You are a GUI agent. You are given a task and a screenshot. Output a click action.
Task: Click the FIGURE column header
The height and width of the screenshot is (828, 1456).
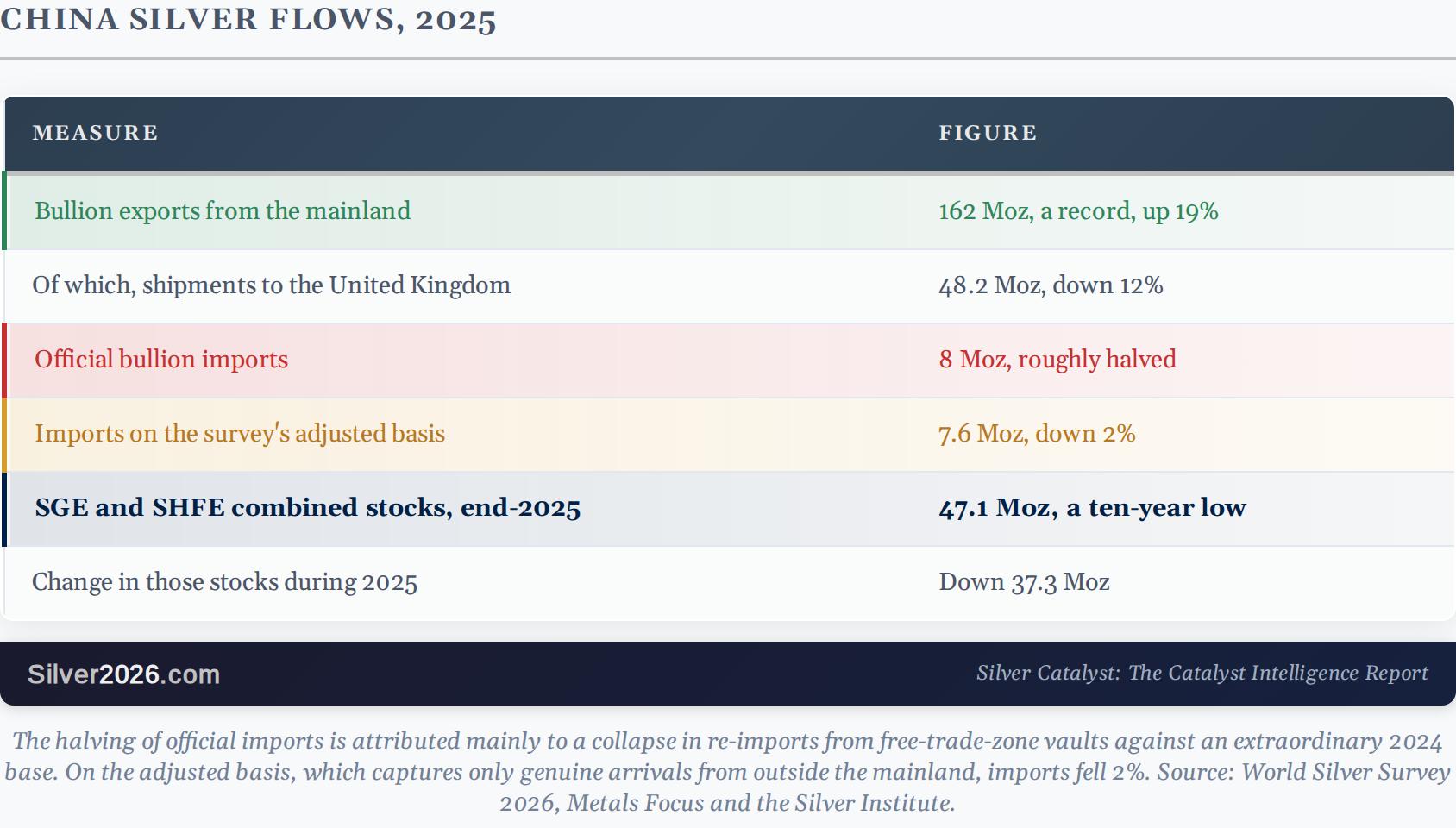pyautogui.click(x=988, y=133)
